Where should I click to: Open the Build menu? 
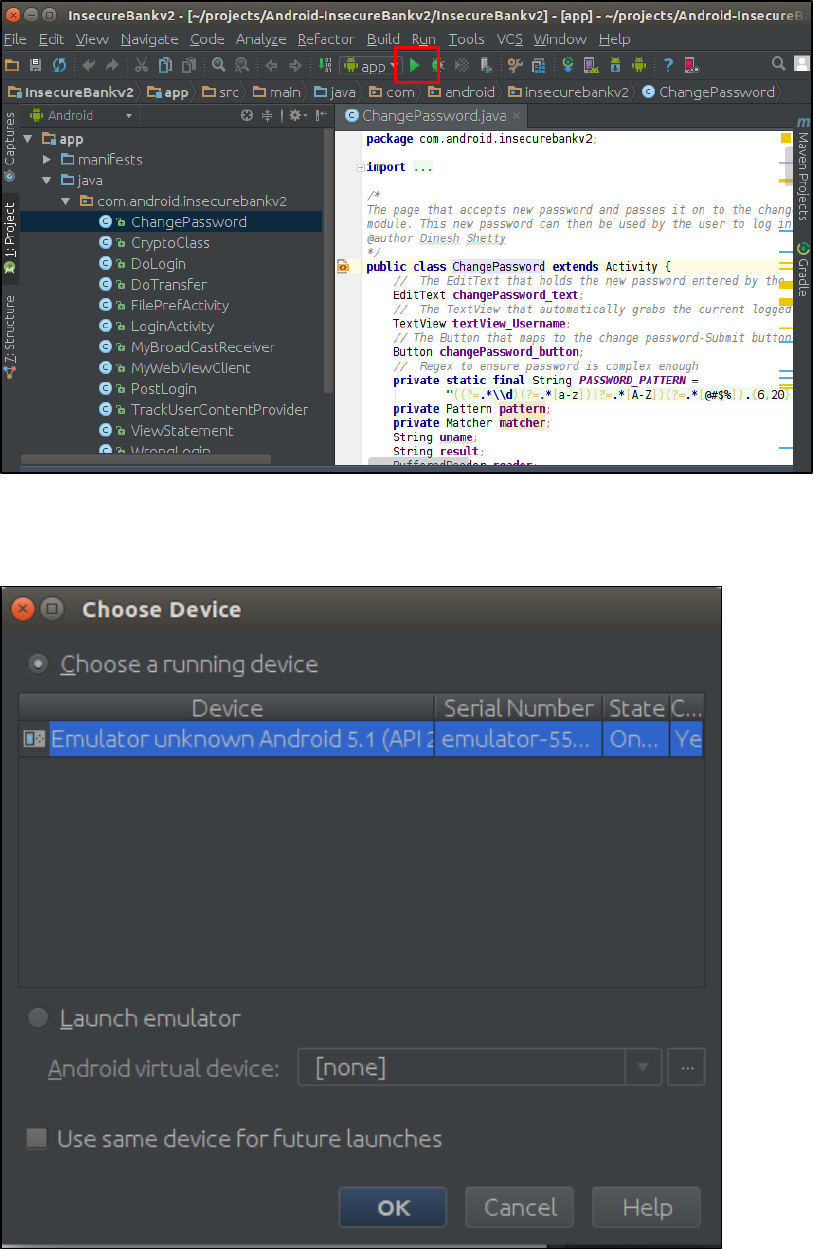coord(383,39)
